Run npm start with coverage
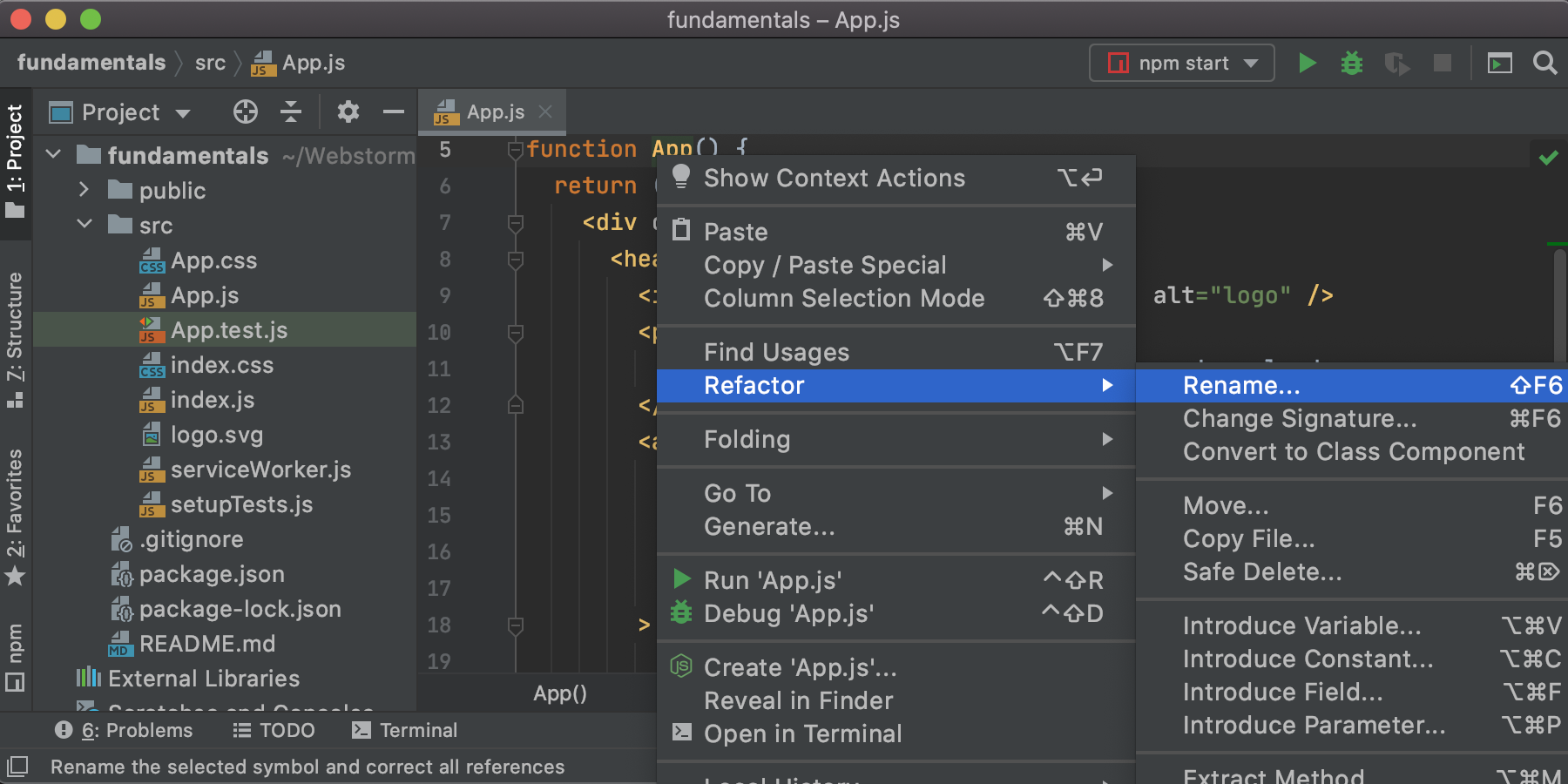Screen dimensions: 1568x784 1396,63
